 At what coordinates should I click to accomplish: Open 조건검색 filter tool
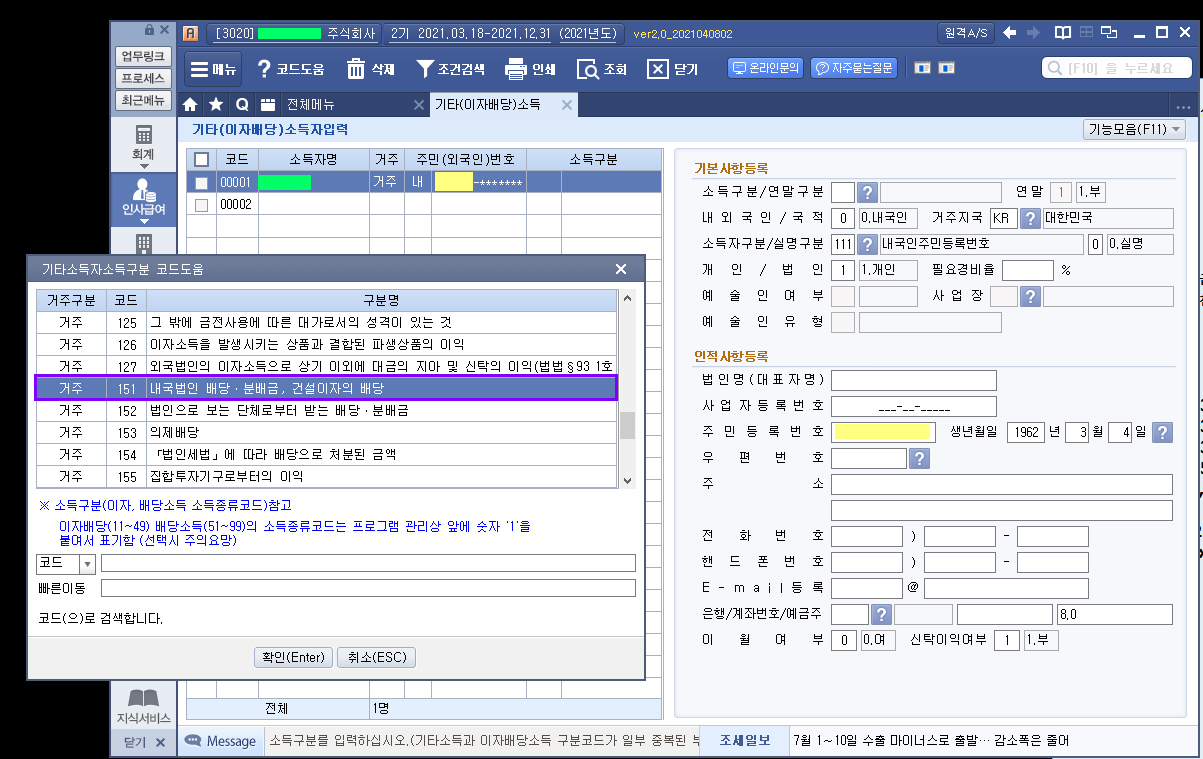[x=425, y=69]
